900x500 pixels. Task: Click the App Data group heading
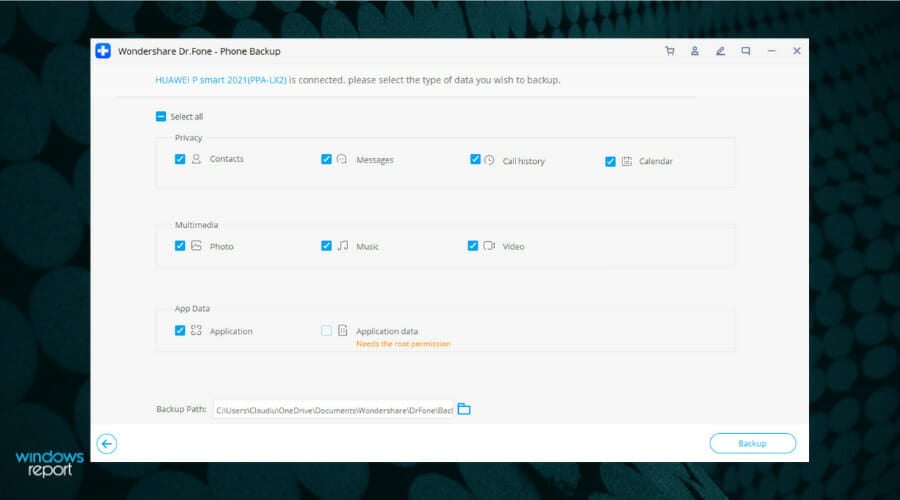click(x=192, y=308)
